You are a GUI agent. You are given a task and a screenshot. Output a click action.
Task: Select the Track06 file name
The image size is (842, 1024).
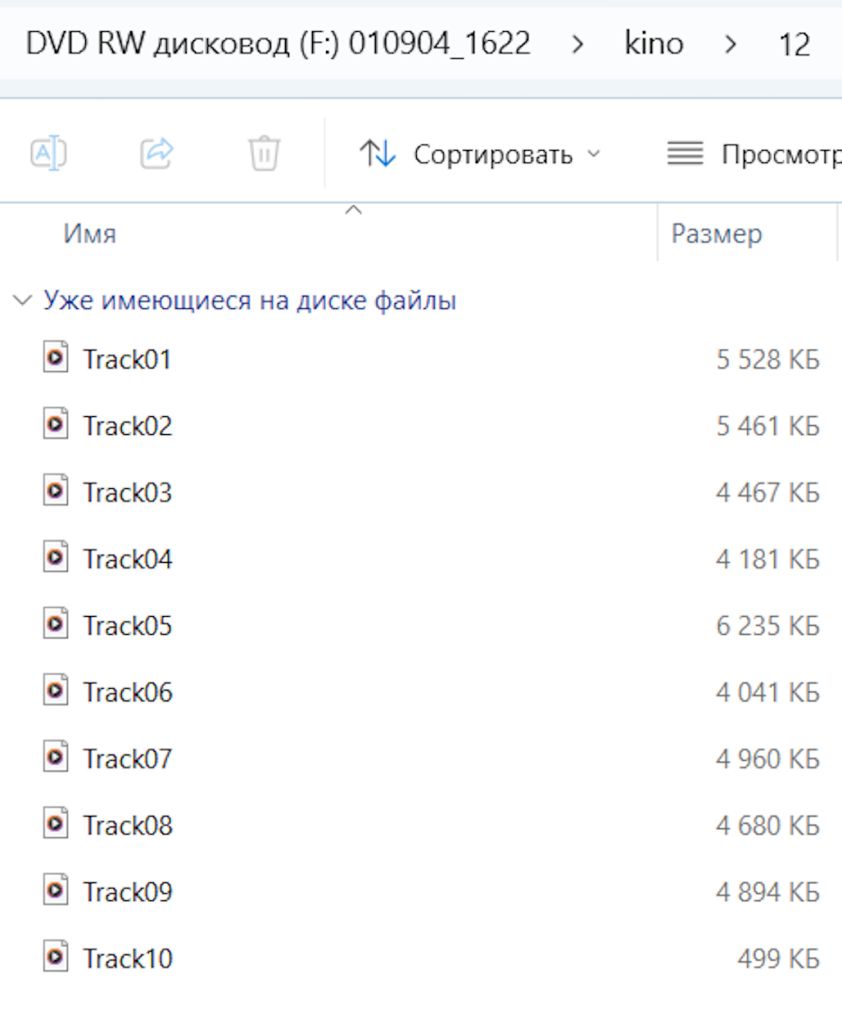click(127, 692)
